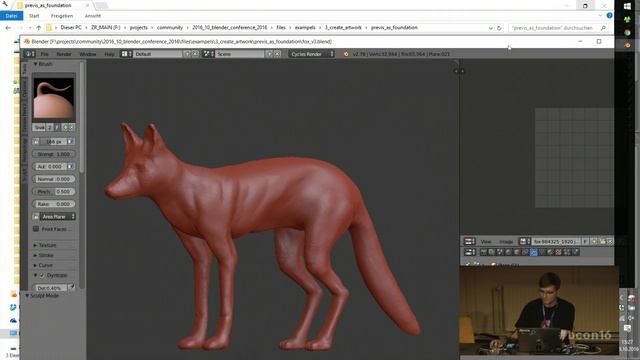Viewport: 640px width, 360px height.
Task: Open the Blender Help menu
Action: point(109,54)
